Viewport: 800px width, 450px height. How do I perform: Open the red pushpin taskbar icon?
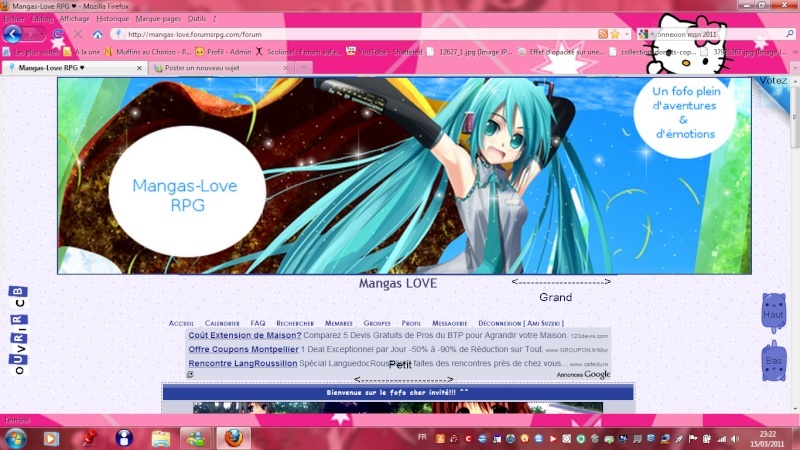[89, 438]
